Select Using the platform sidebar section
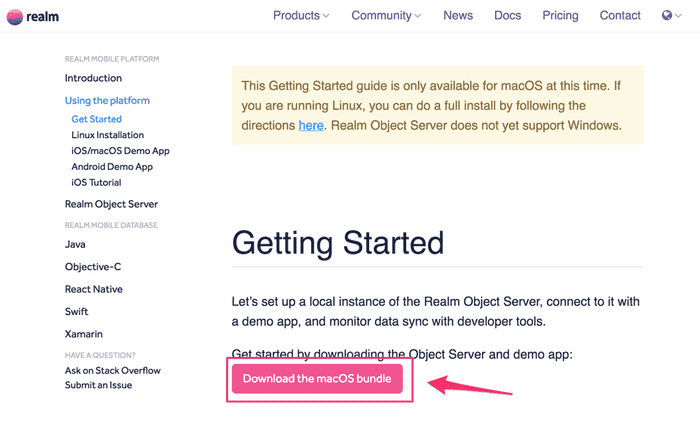The image size is (700, 442). 107,101
